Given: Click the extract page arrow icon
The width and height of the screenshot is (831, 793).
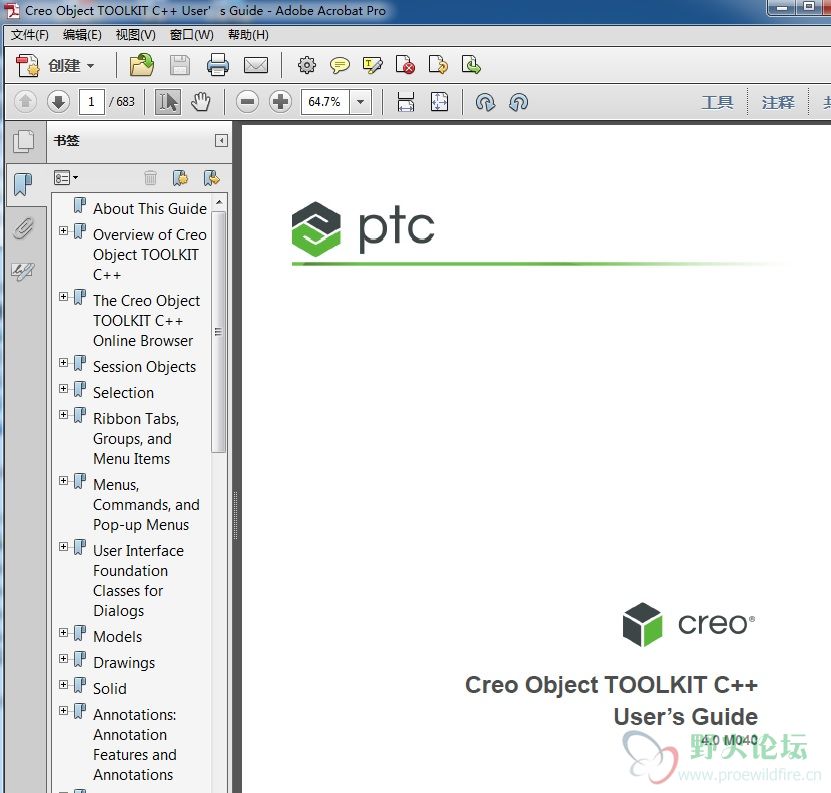Looking at the screenshot, I should (438, 65).
